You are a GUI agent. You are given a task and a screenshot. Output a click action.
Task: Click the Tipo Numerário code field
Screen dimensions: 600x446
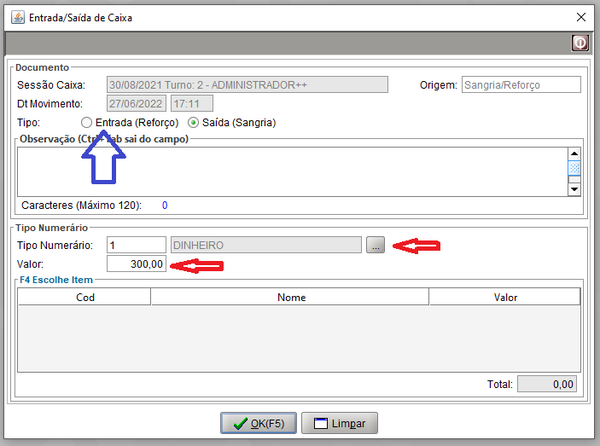(x=136, y=245)
